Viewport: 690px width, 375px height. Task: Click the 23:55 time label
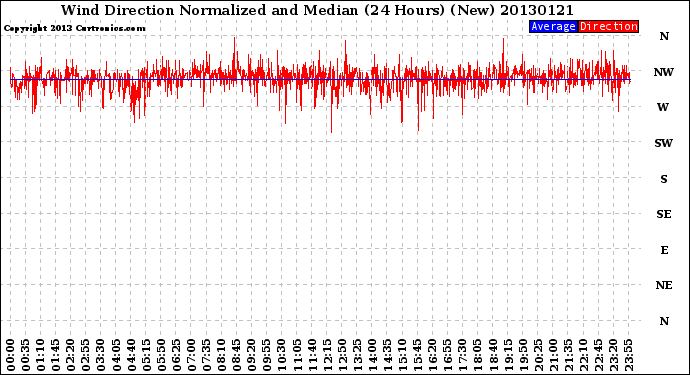[629, 355]
